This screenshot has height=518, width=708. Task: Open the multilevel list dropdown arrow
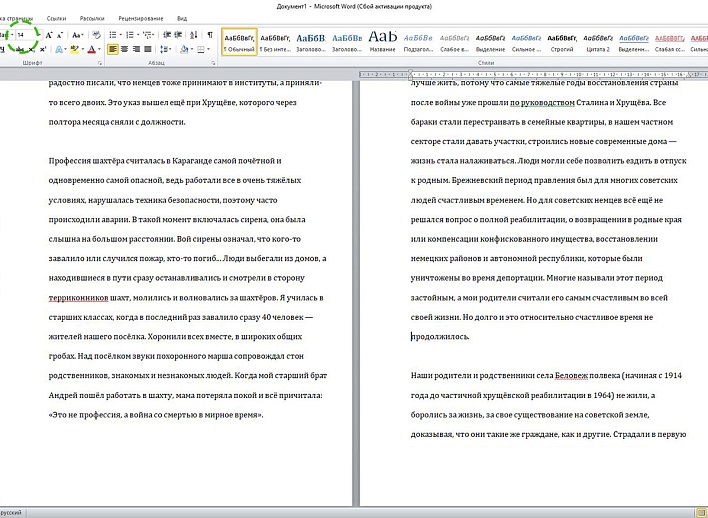[x=154, y=35]
